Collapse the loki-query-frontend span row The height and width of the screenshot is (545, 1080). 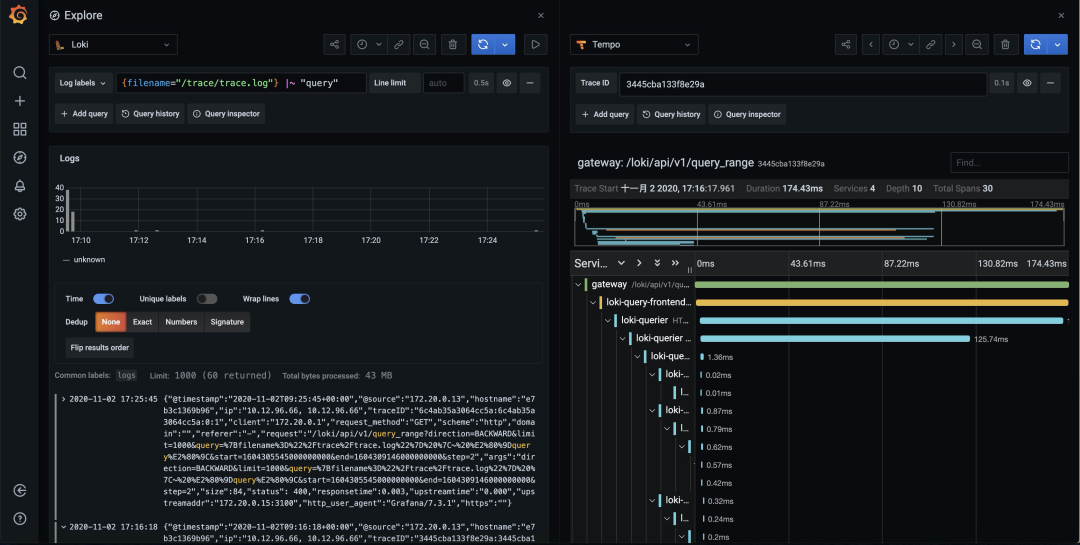pos(593,302)
